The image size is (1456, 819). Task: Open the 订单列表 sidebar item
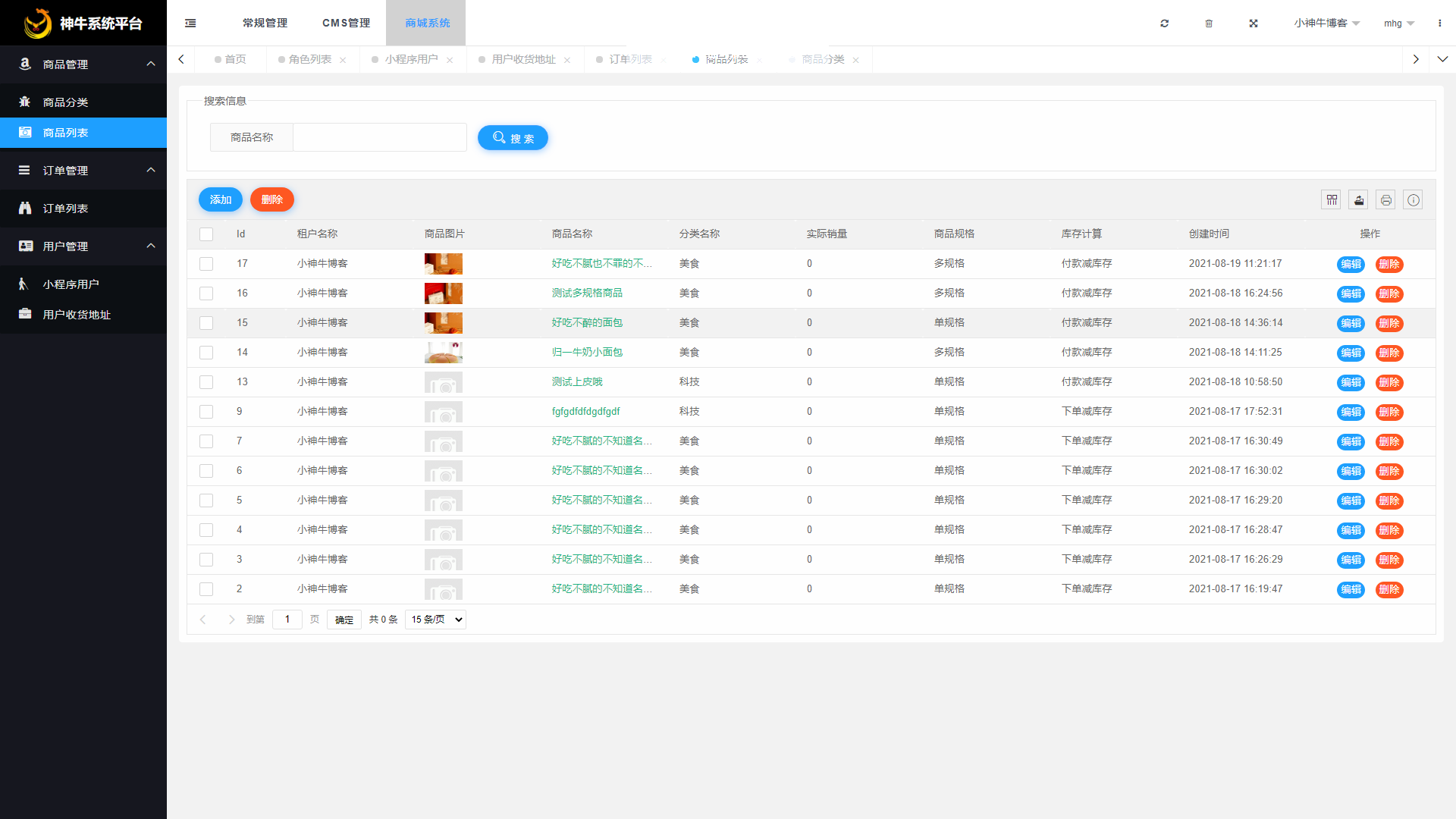[83, 209]
